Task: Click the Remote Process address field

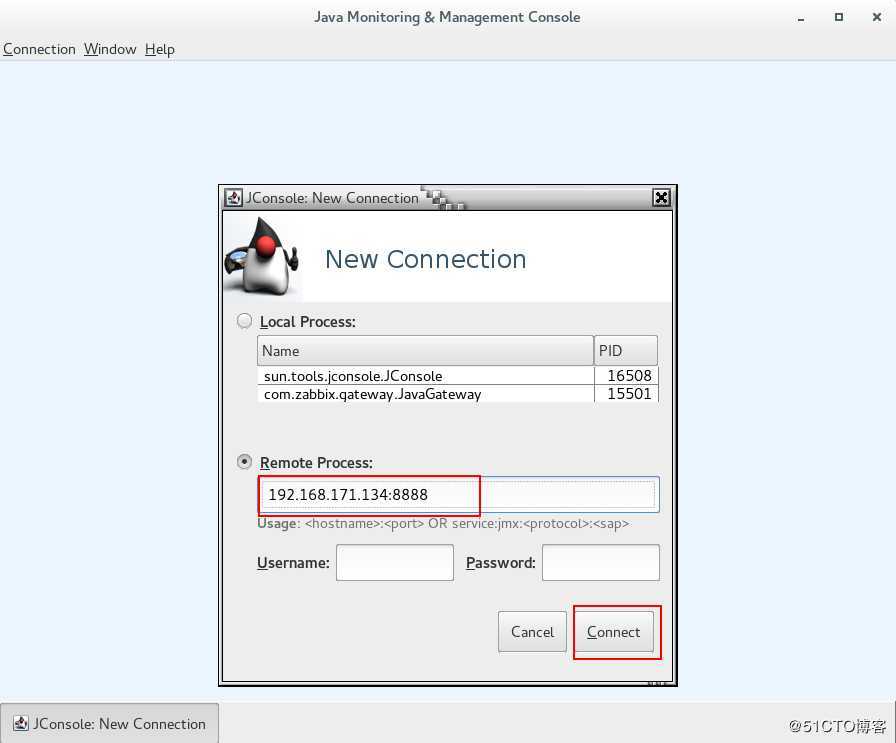Action: (x=458, y=494)
